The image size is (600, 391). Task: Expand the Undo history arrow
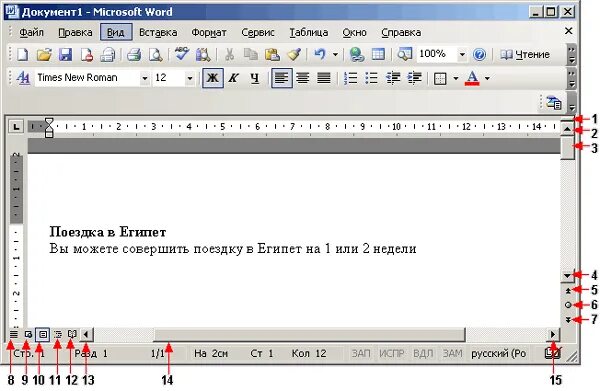pos(335,54)
